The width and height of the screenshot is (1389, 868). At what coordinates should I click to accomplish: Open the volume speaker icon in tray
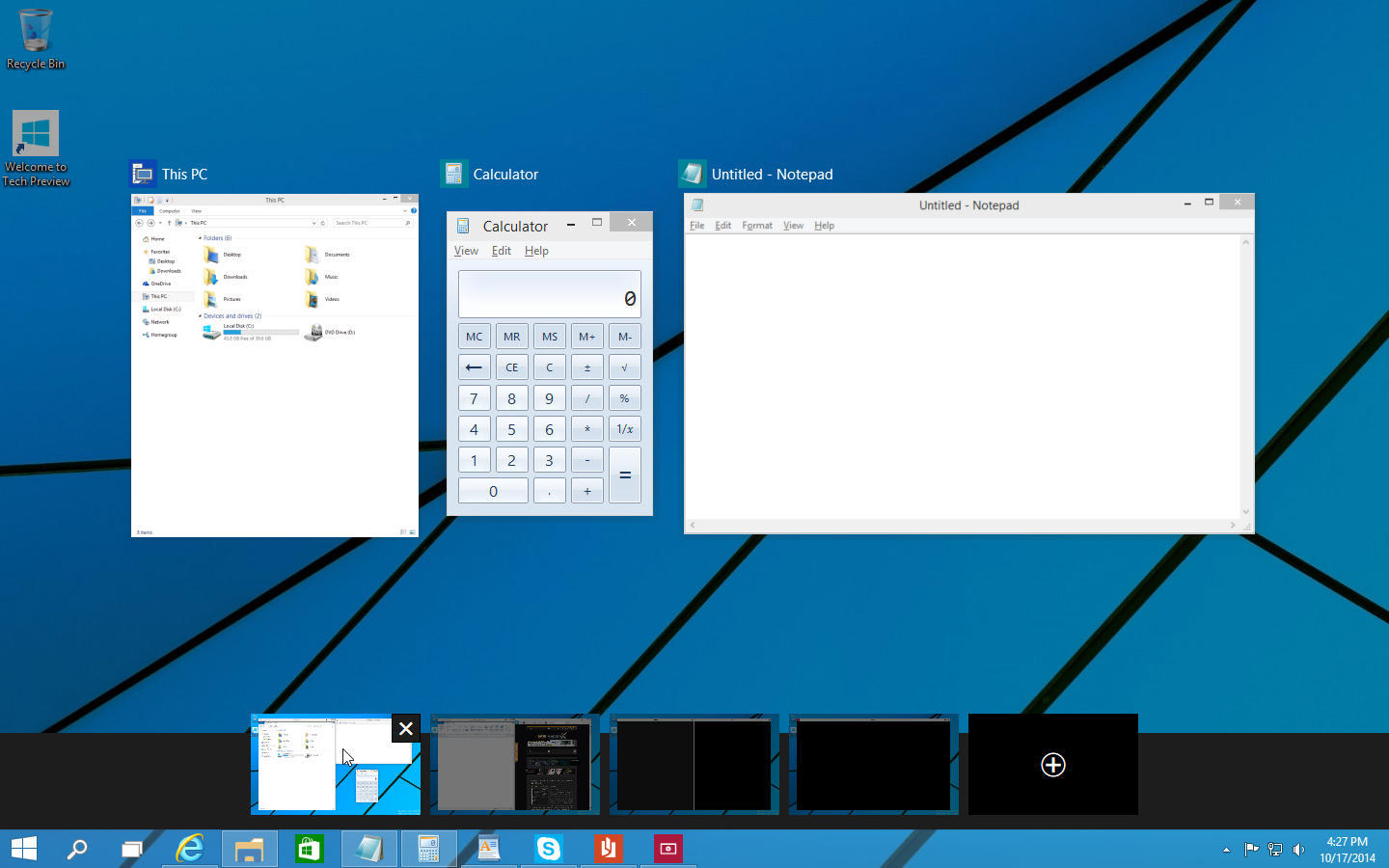[1298, 850]
